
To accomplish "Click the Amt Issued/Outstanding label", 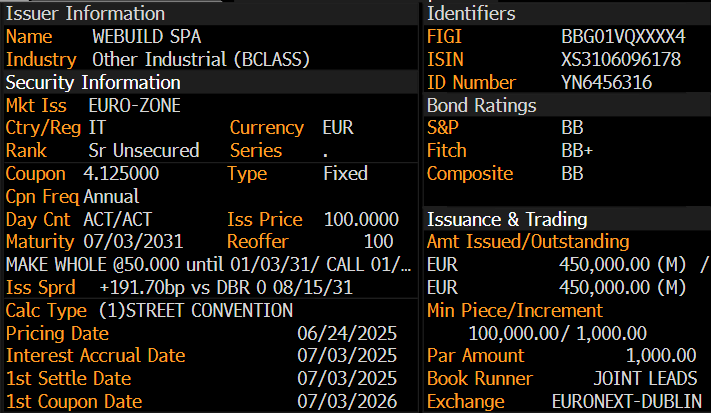I will [528, 242].
